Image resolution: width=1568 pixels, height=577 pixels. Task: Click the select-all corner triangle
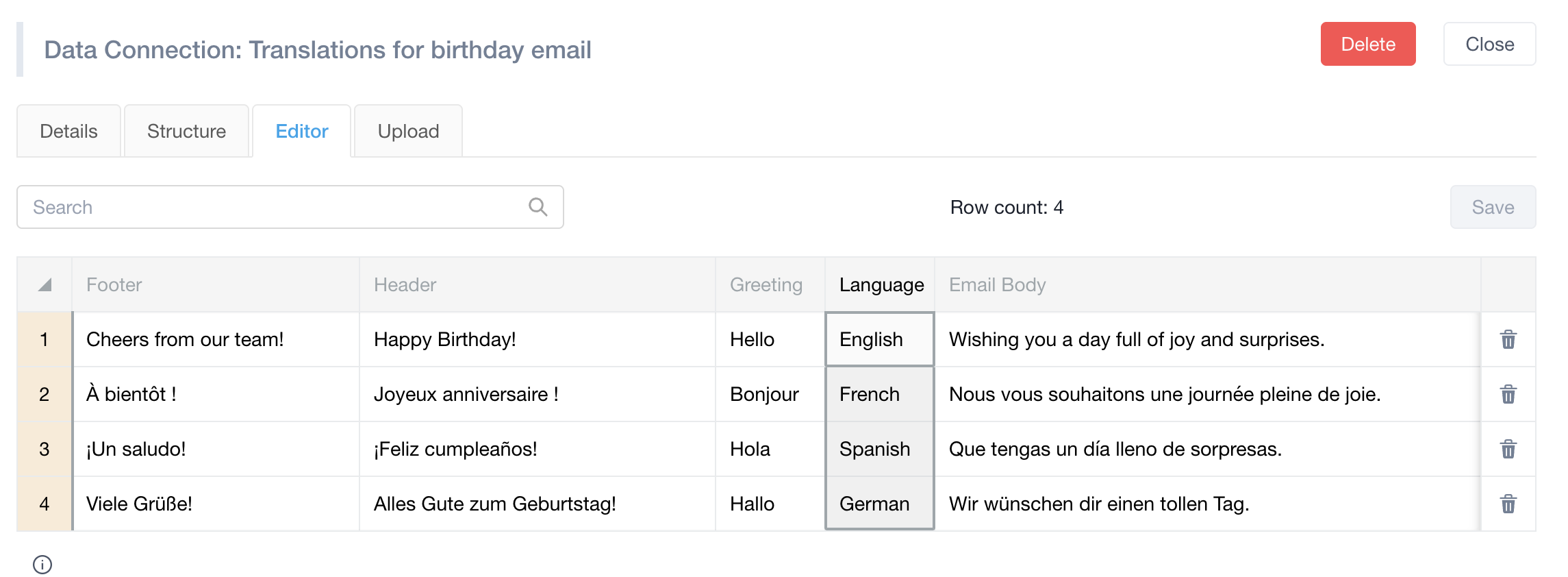45,284
